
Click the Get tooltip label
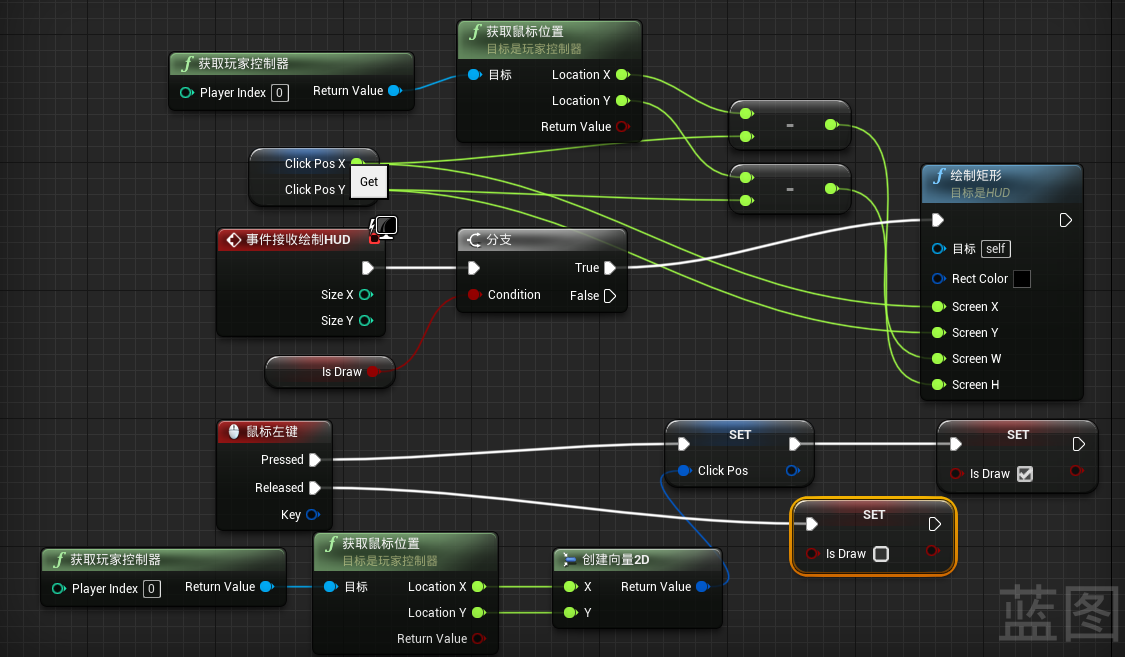click(369, 182)
